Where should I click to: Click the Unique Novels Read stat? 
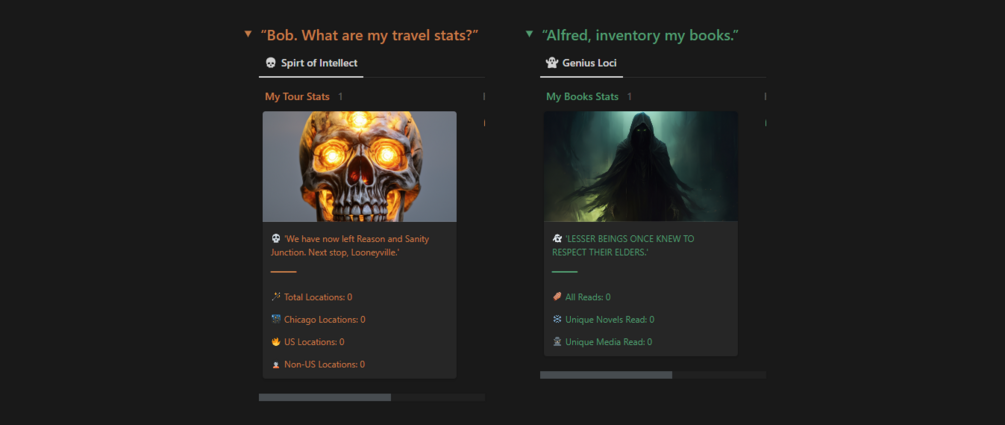(x=609, y=320)
